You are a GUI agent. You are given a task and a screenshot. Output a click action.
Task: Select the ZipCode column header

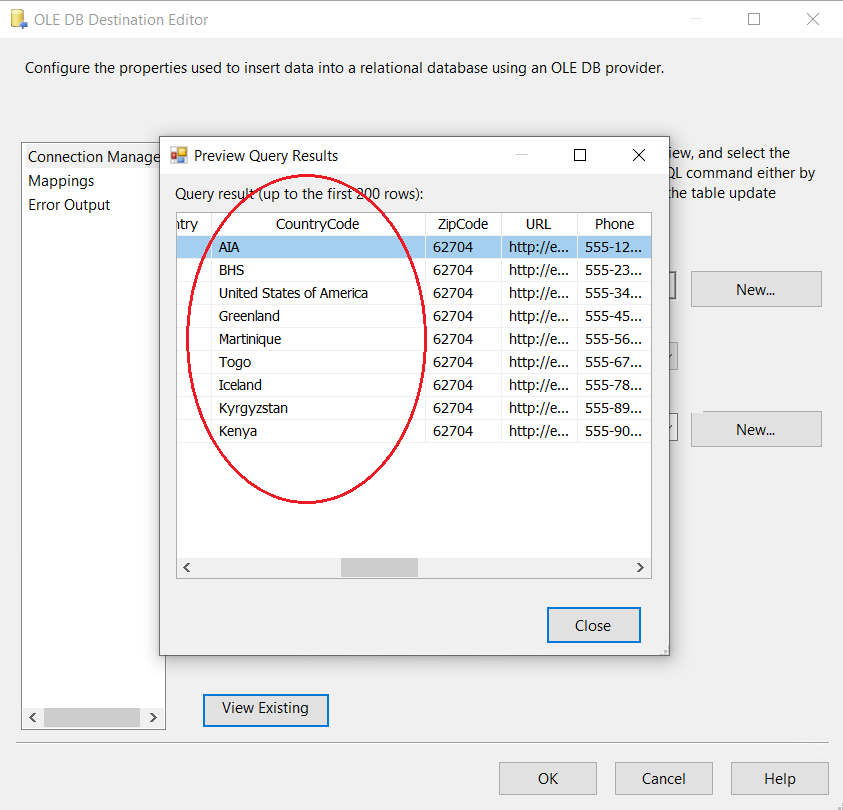point(462,224)
